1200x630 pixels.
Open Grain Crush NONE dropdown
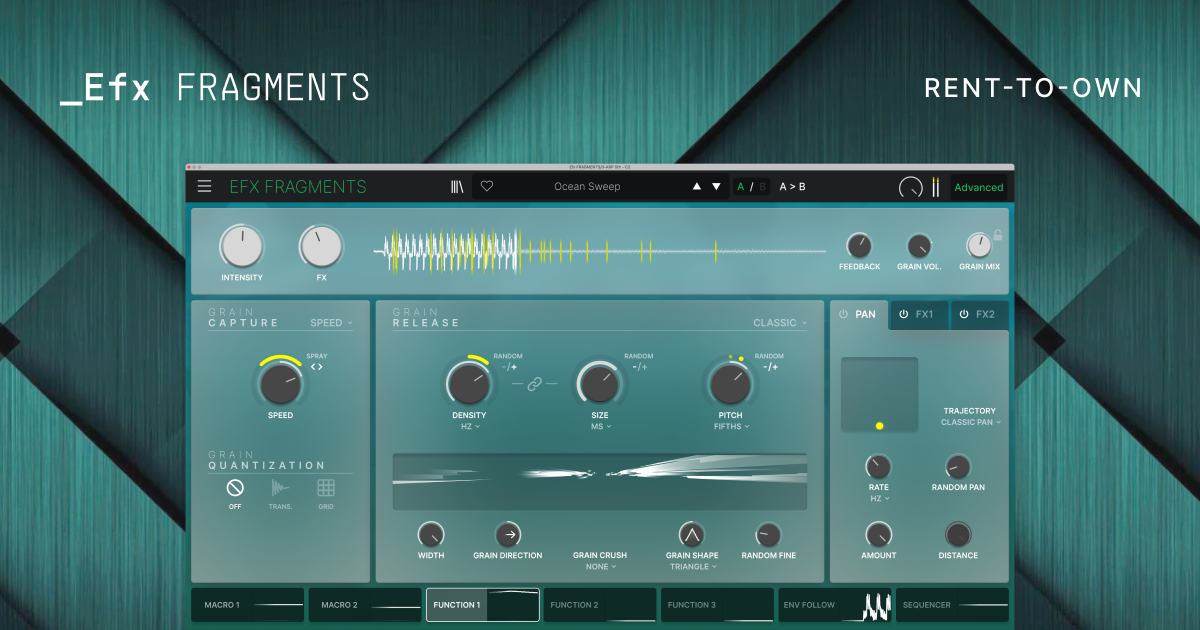click(600, 566)
